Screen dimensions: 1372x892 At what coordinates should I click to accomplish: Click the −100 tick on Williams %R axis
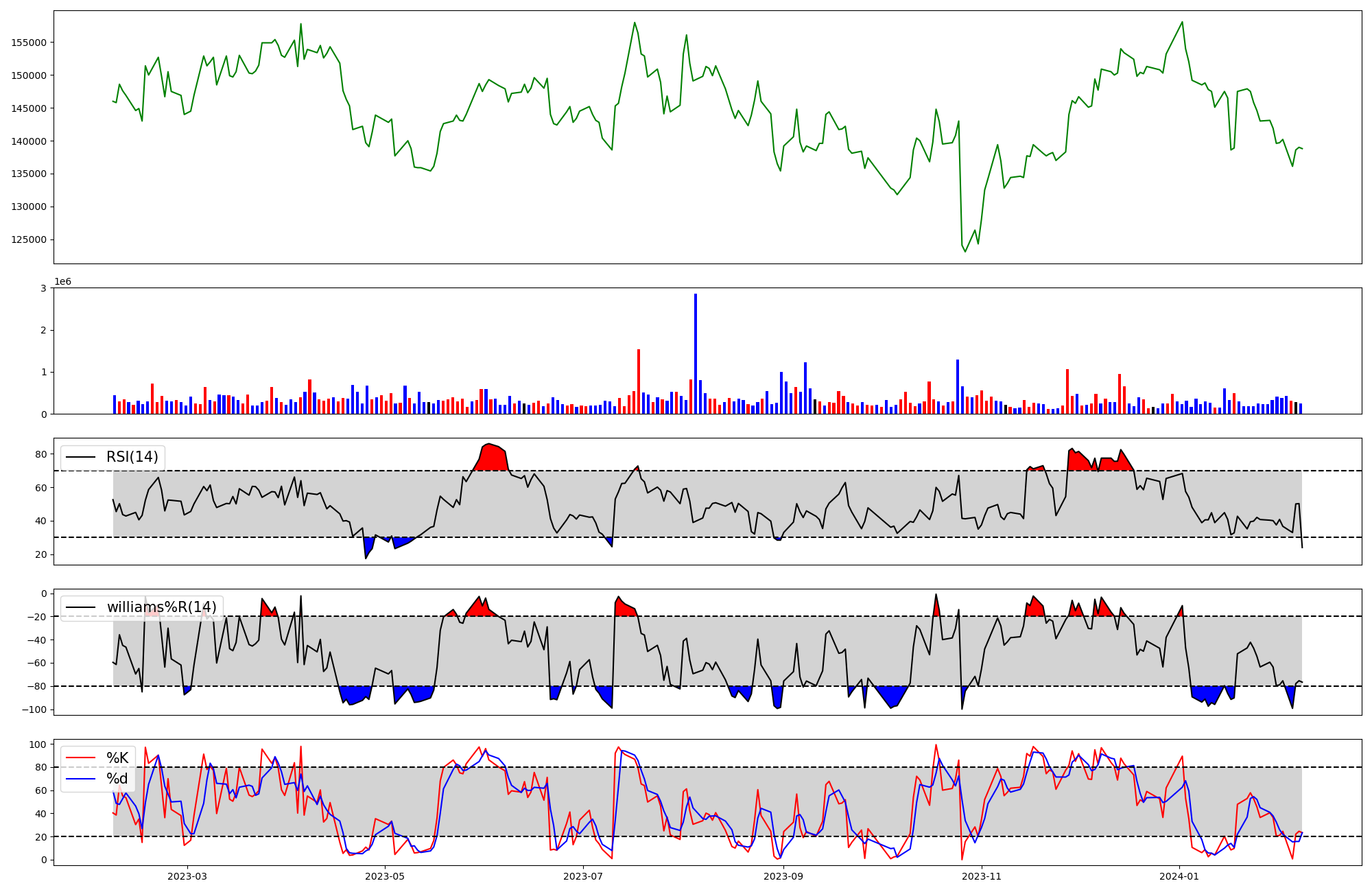pos(34,710)
